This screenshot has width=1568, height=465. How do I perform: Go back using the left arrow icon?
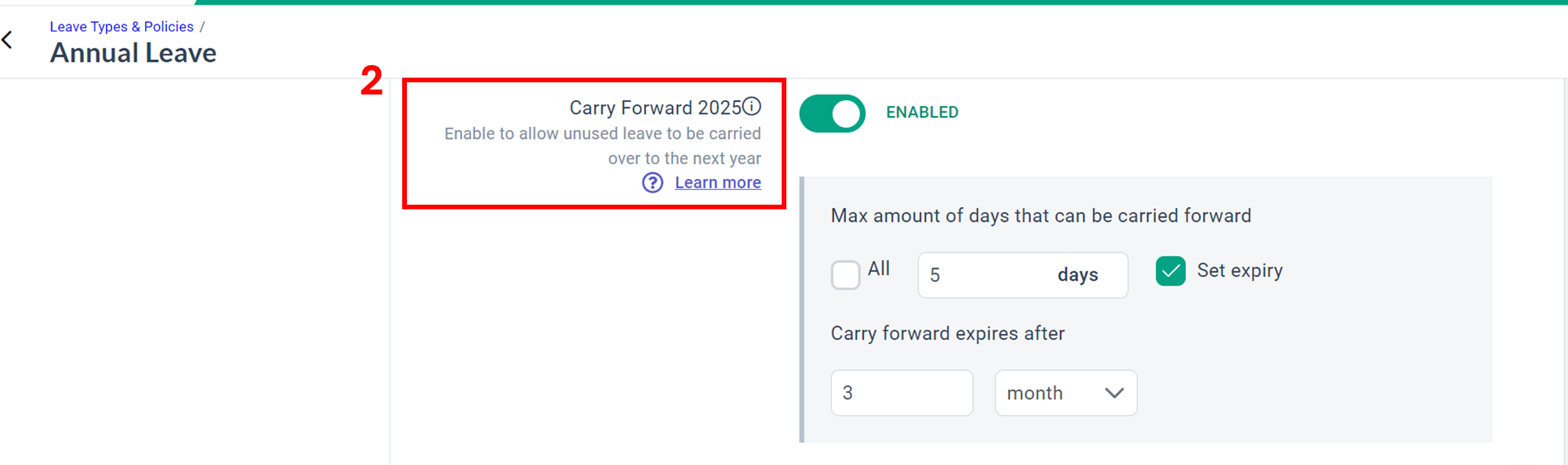(8, 39)
